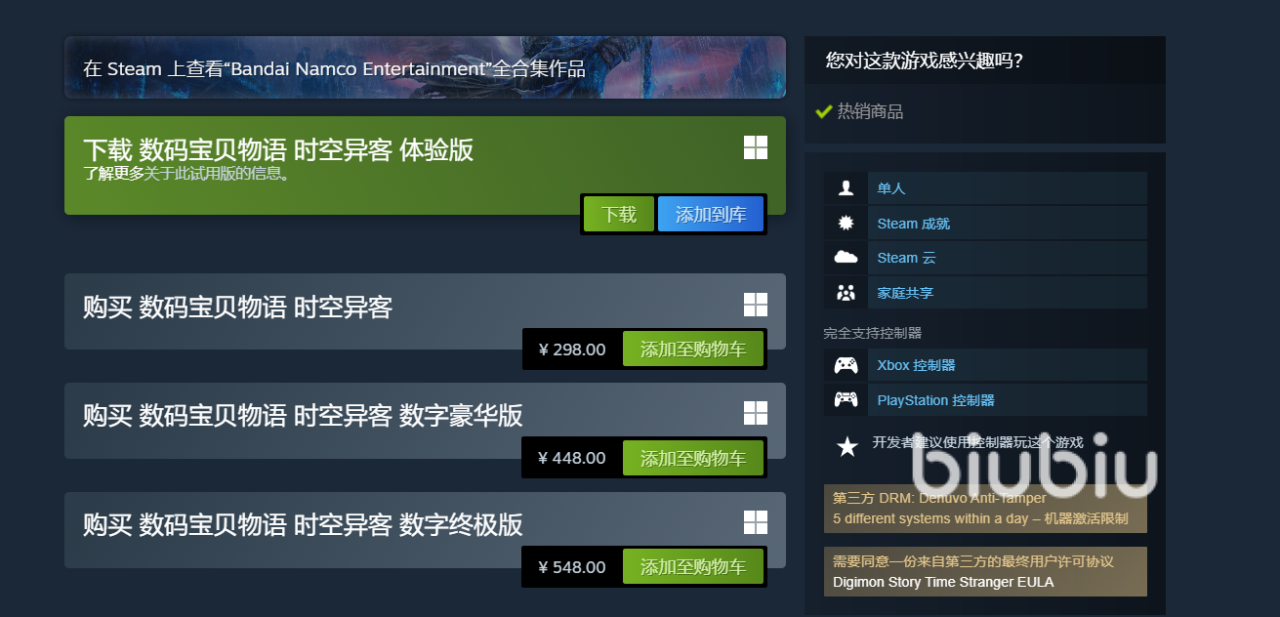Select the Steam 成就 feature link
1280x617 pixels.
pos(913,223)
